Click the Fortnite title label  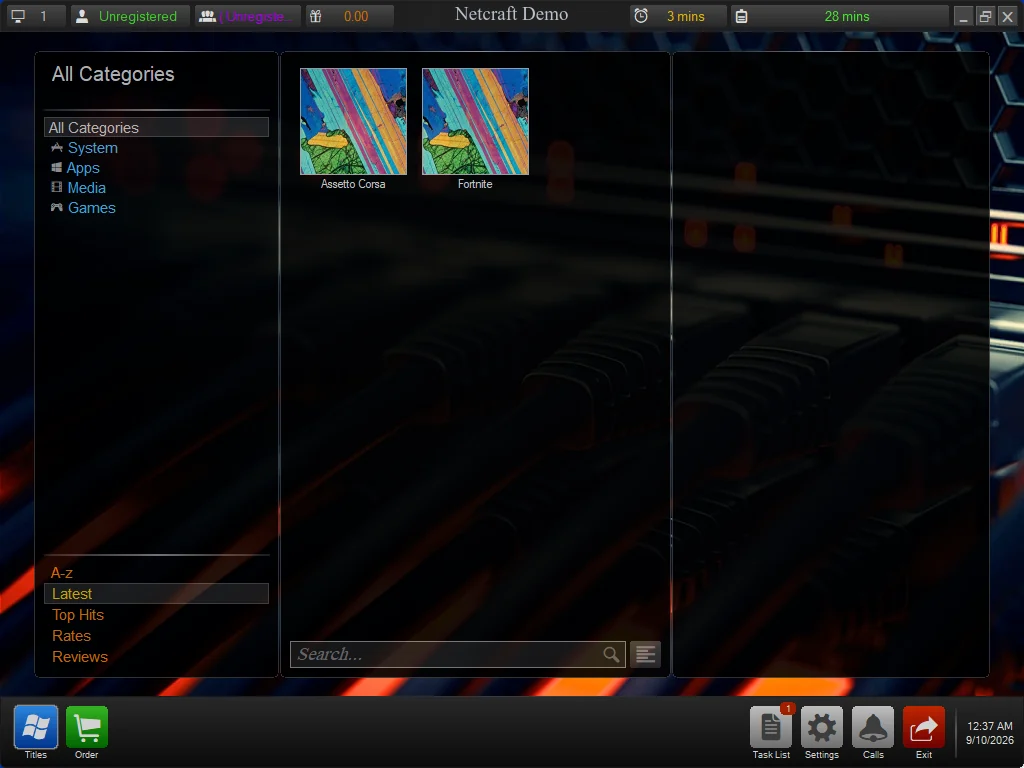point(475,184)
